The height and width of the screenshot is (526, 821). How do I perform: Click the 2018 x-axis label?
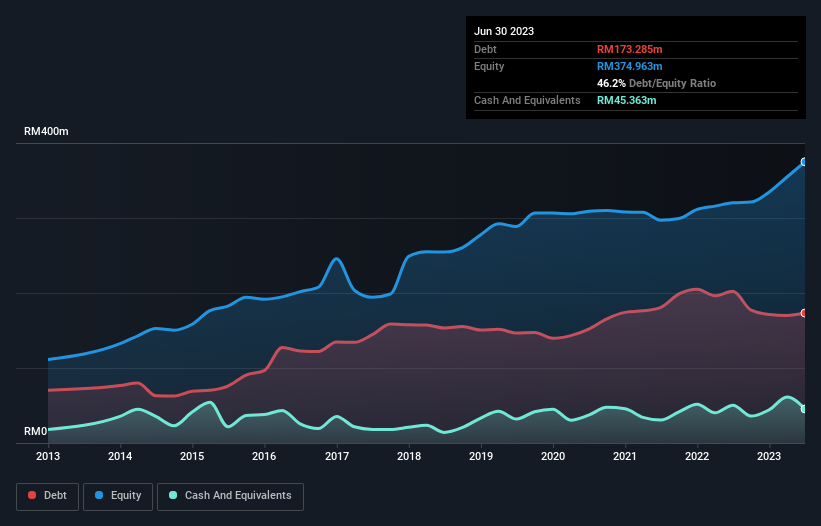[x=409, y=456]
